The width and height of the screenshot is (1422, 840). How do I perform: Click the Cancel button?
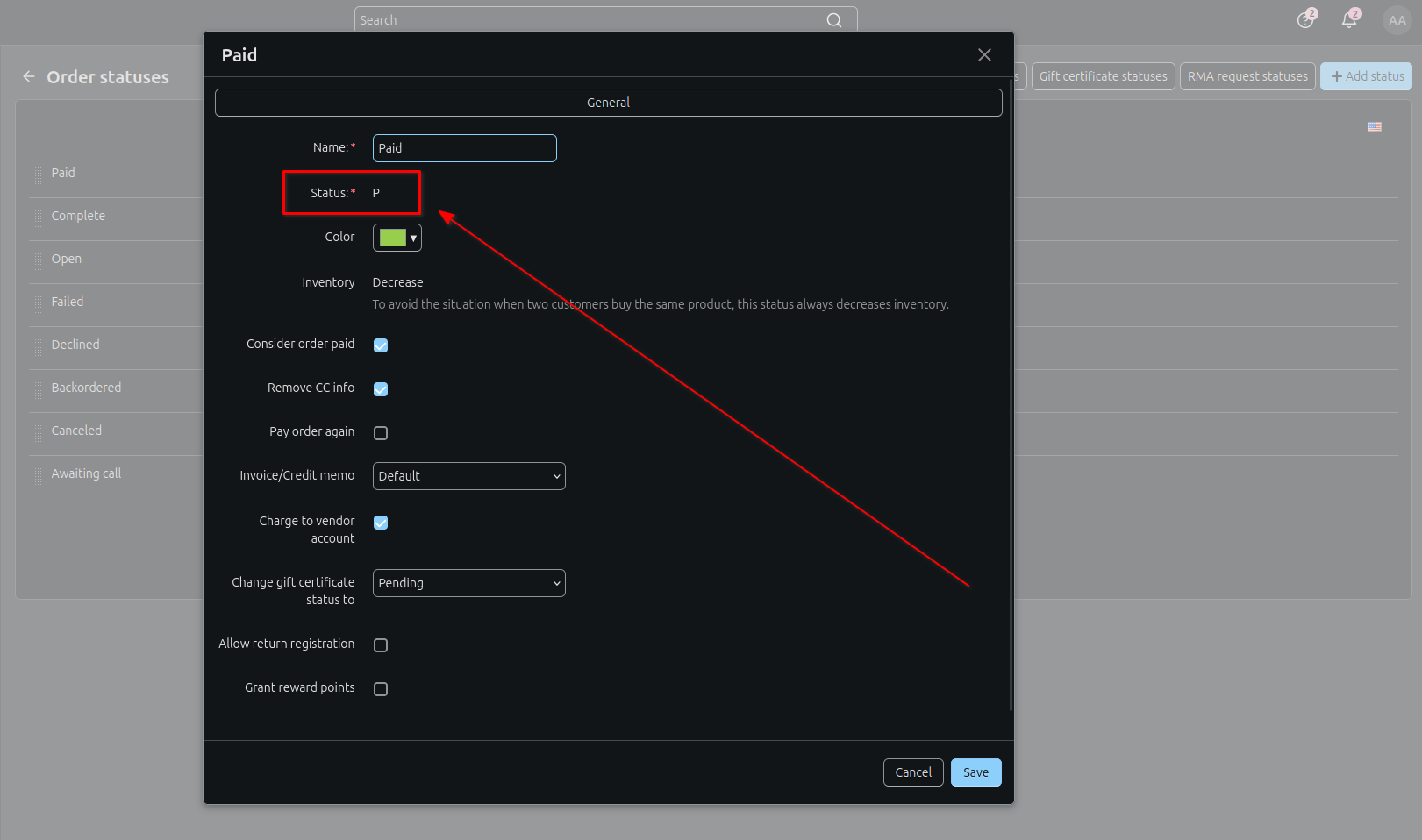click(913, 772)
